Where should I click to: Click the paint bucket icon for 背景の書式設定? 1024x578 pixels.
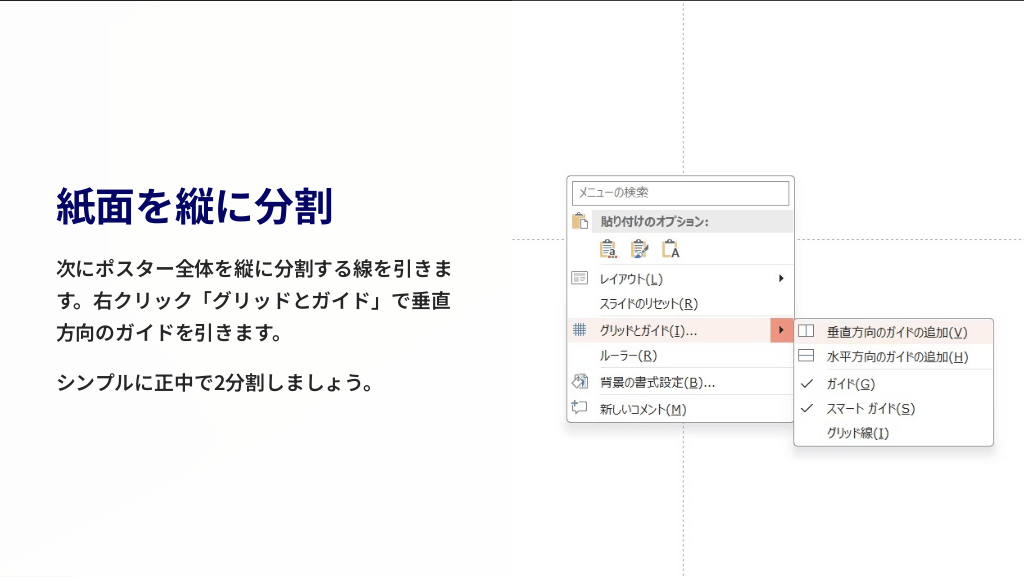click(x=579, y=382)
